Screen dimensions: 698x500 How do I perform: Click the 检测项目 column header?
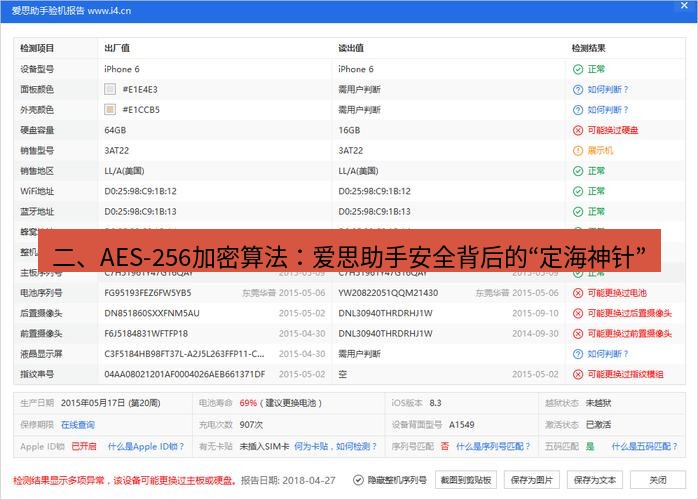(x=37, y=48)
